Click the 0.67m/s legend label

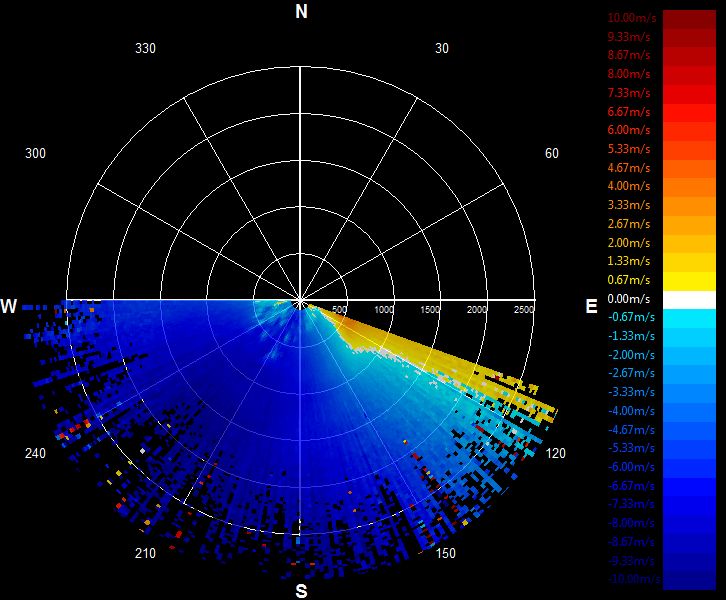pos(629,280)
